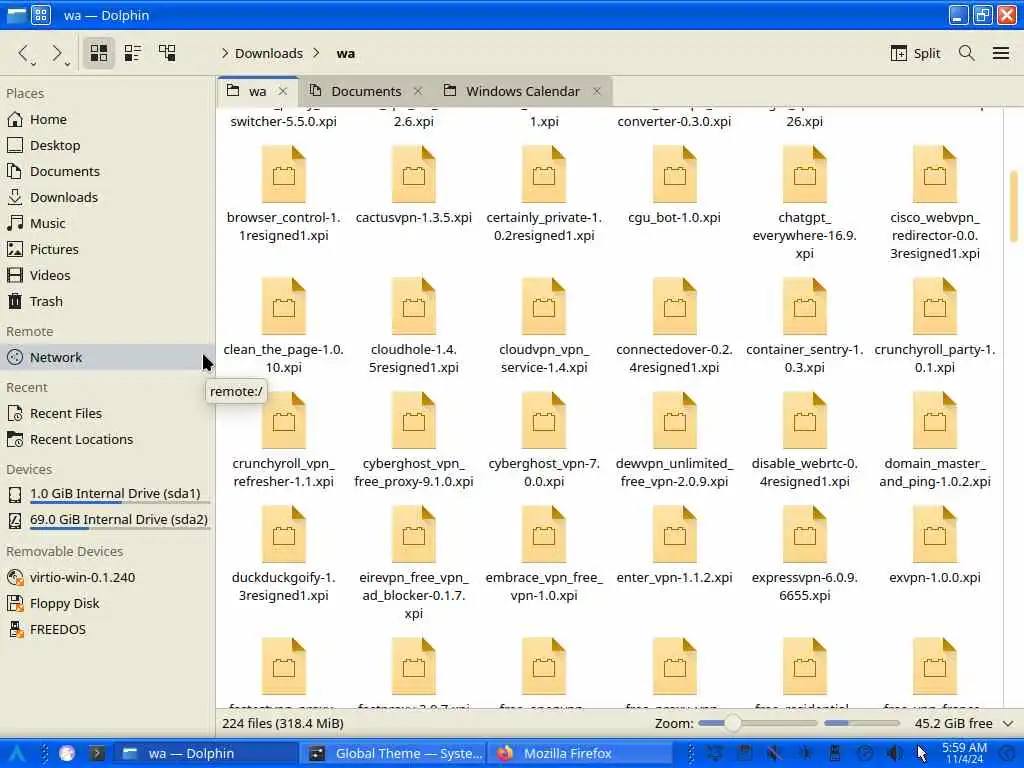Select certainly_private-1.0.2resigned1.xpi file icon
Image resolution: width=1024 pixels, height=768 pixels.
(544, 174)
